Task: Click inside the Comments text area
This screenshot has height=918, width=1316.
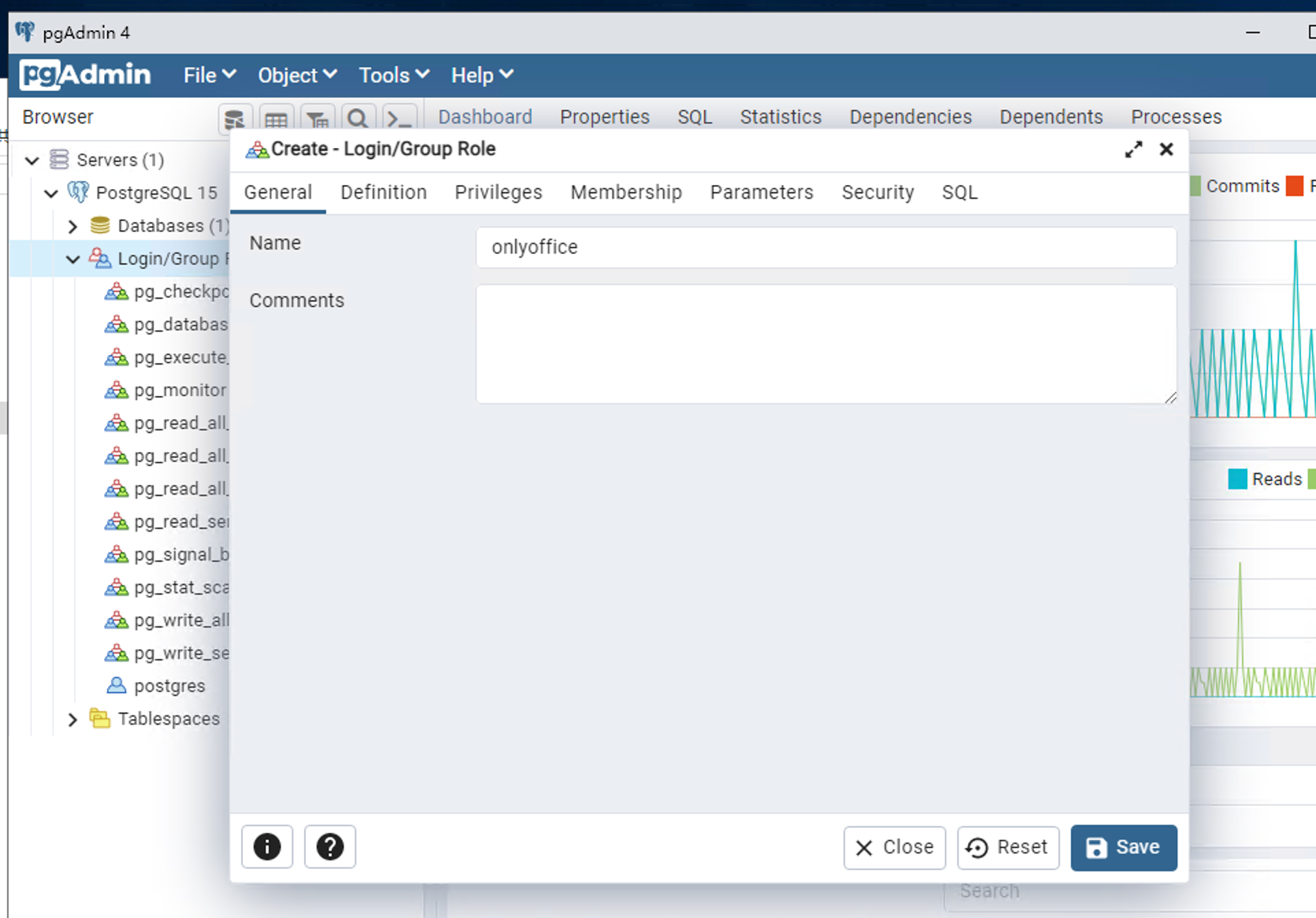Action: click(x=826, y=344)
